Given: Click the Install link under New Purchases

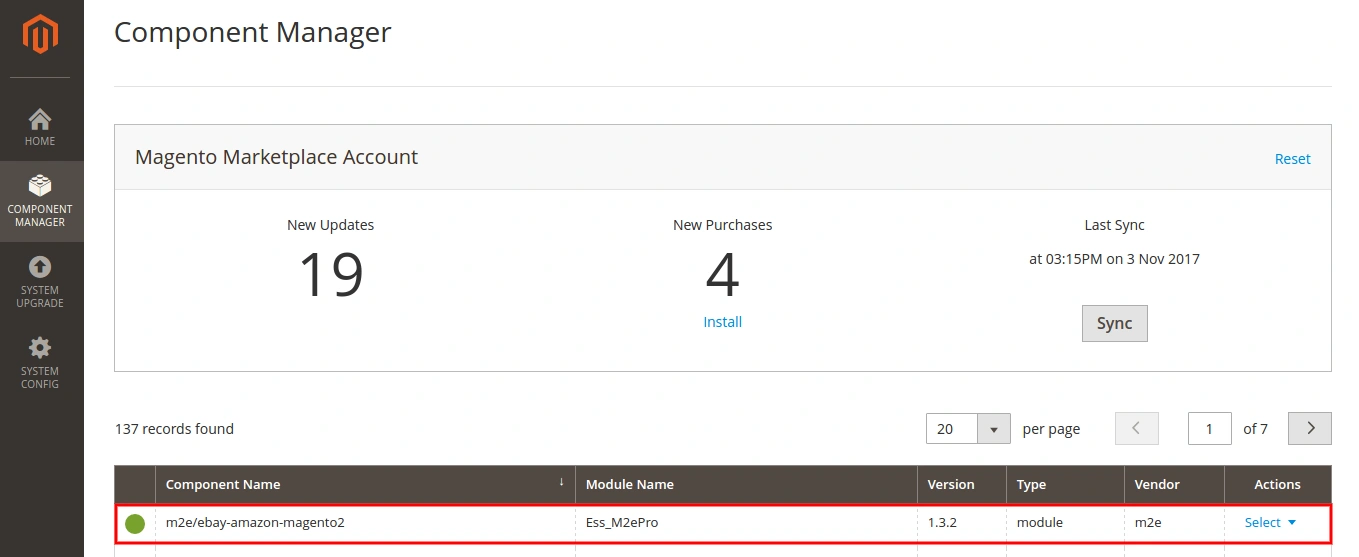Looking at the screenshot, I should pyautogui.click(x=722, y=322).
